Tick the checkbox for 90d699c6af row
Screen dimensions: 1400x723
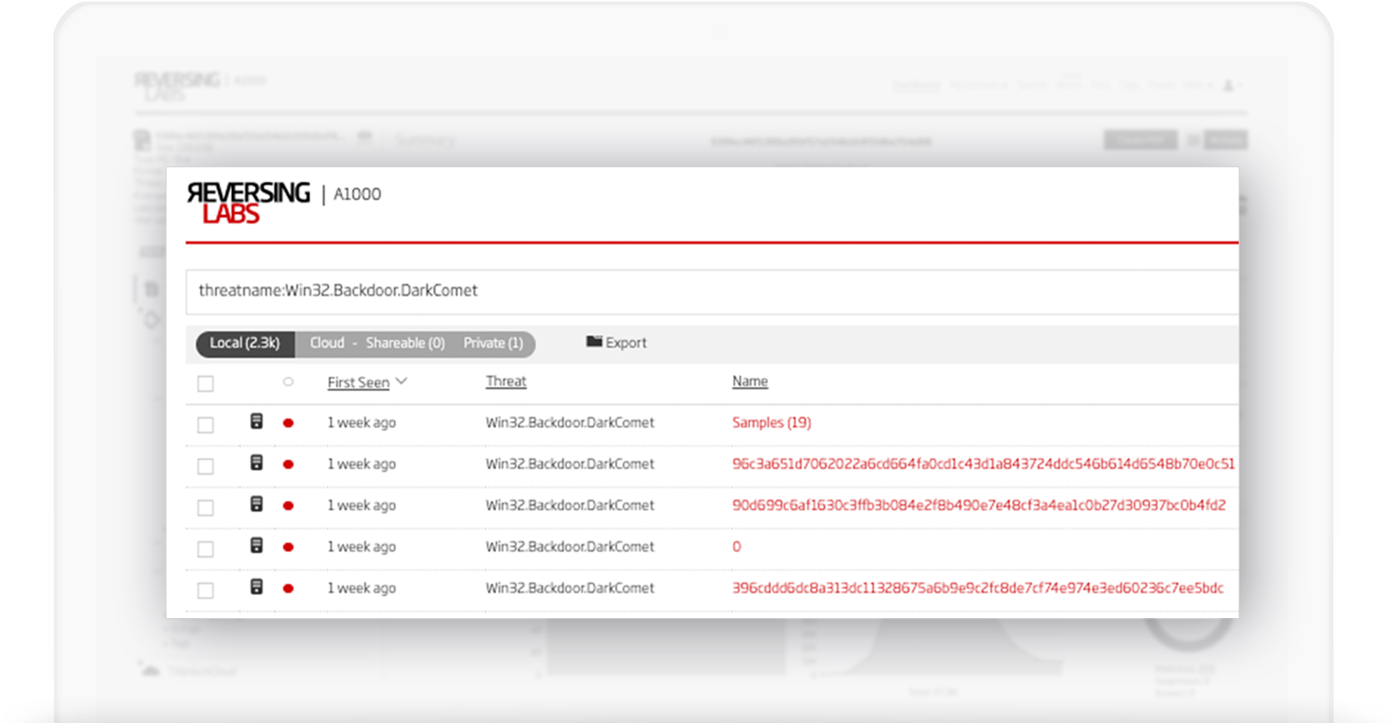click(x=205, y=508)
